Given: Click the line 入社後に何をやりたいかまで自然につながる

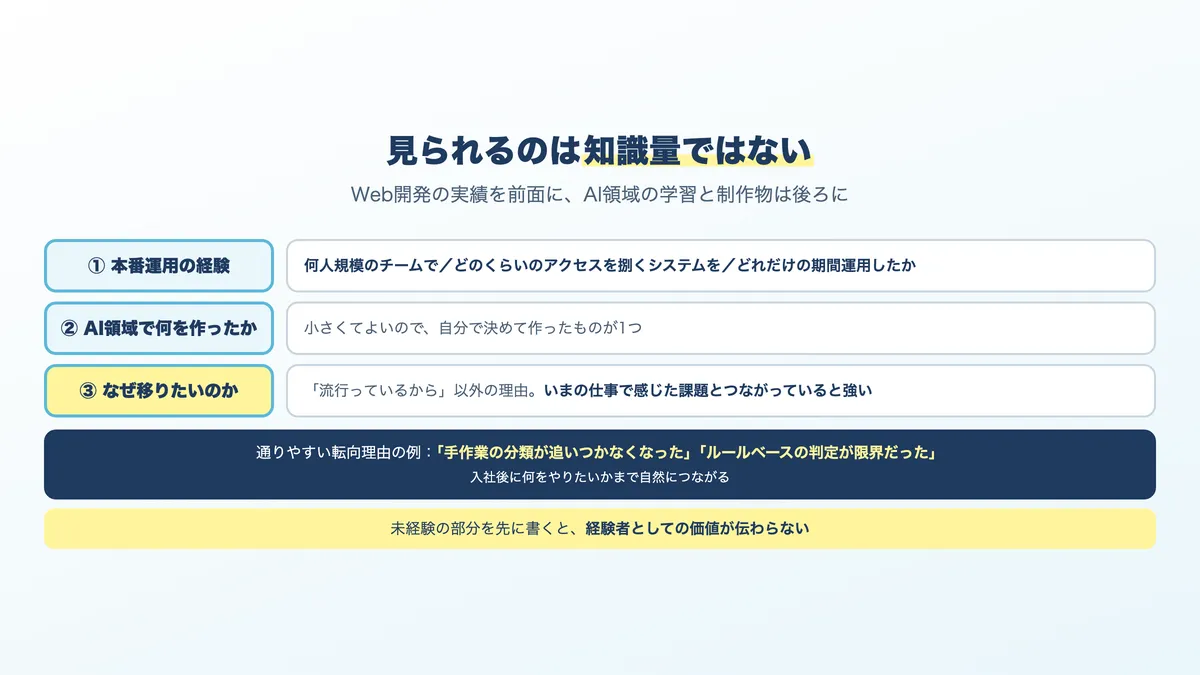Looking at the screenshot, I should [x=600, y=478].
